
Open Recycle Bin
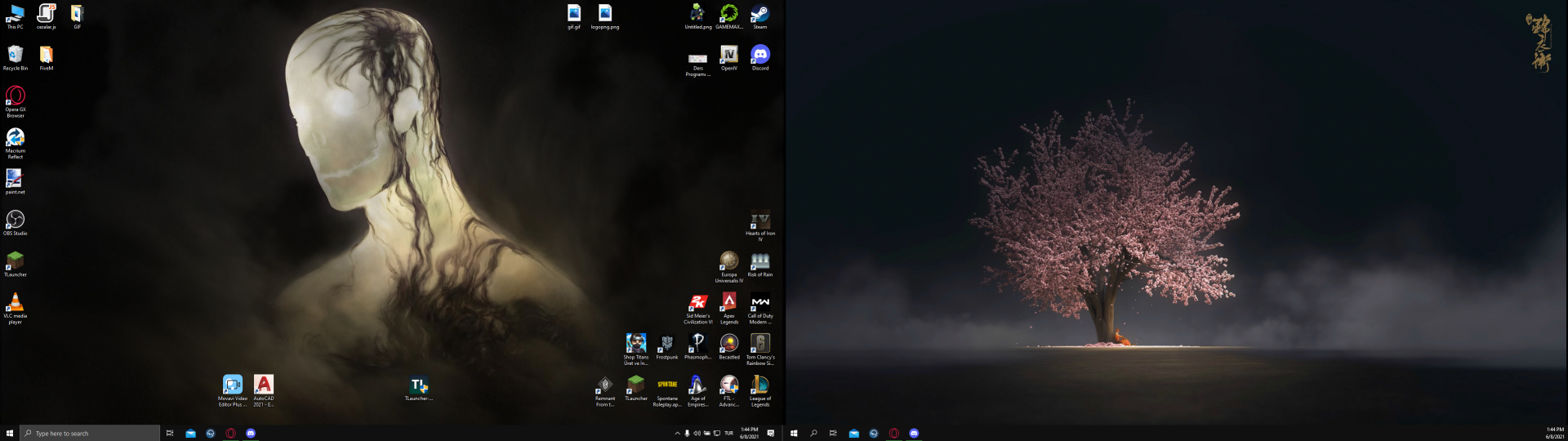tap(15, 57)
